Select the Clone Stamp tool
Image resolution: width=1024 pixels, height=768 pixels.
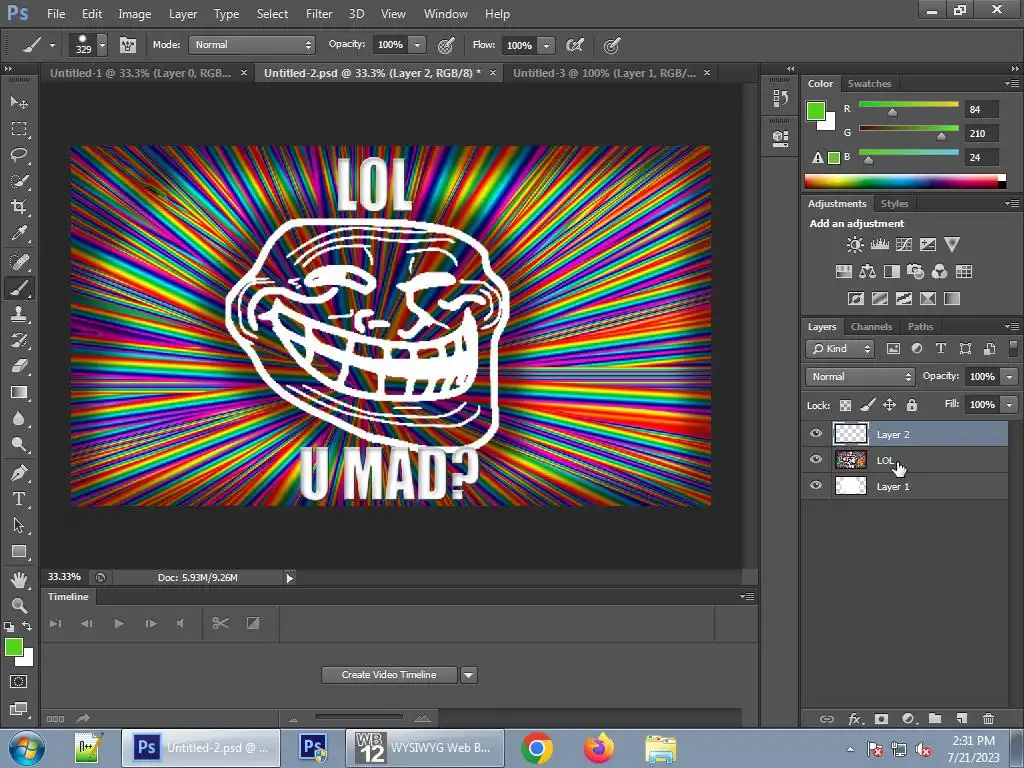click(x=19, y=313)
